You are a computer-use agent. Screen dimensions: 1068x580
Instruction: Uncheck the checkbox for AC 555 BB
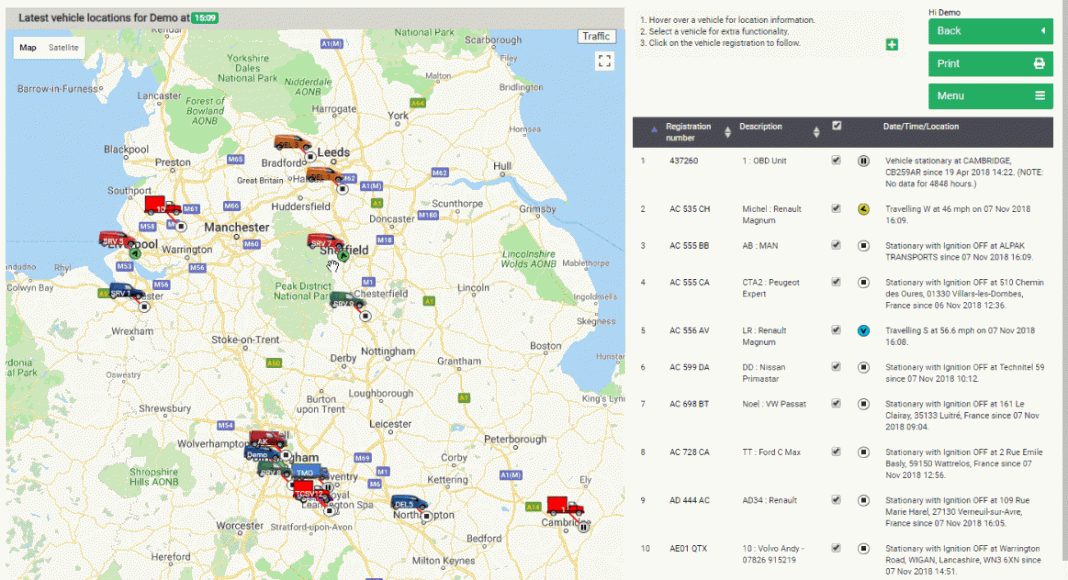(x=836, y=245)
